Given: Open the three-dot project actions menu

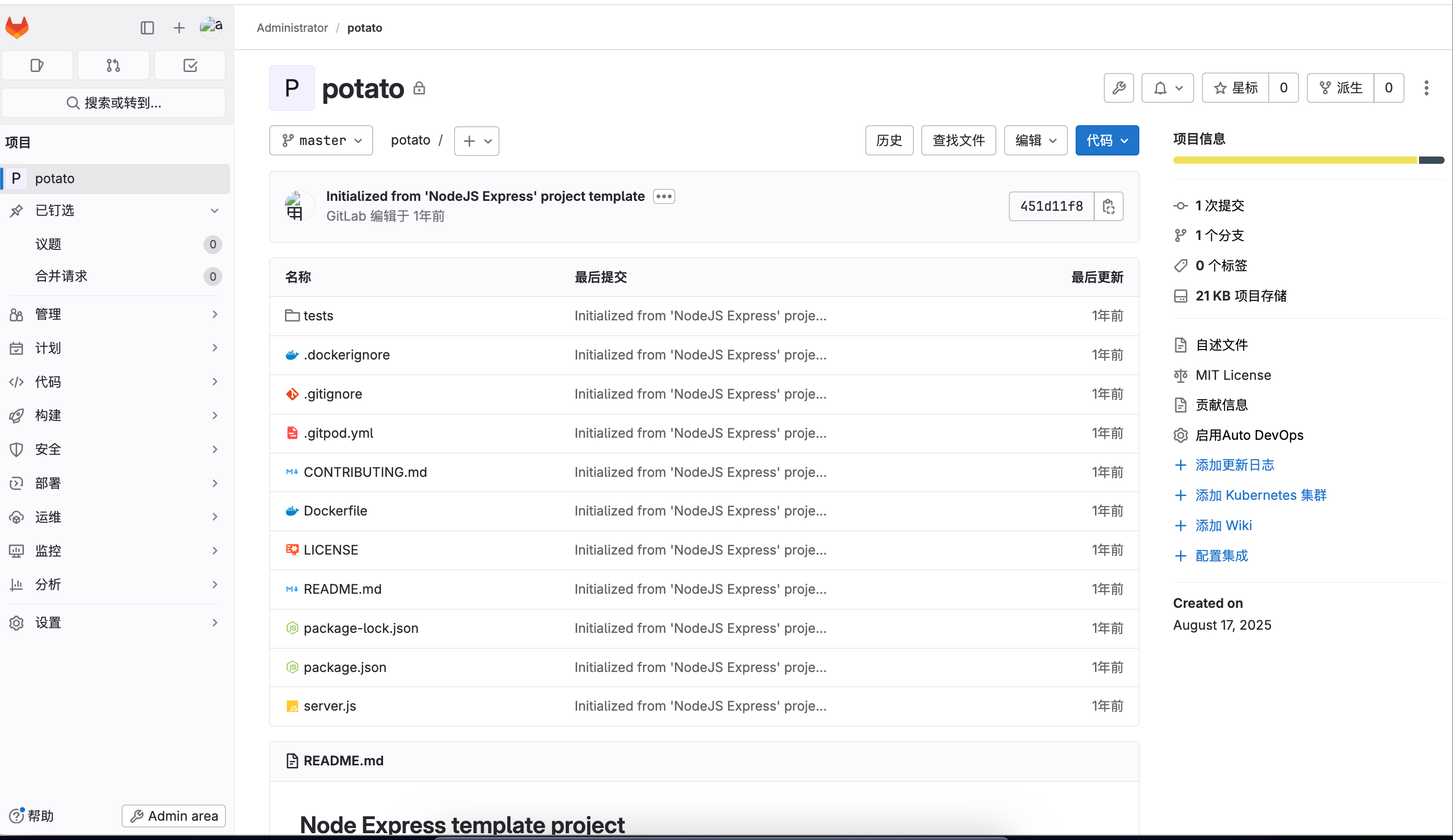Looking at the screenshot, I should point(1426,88).
